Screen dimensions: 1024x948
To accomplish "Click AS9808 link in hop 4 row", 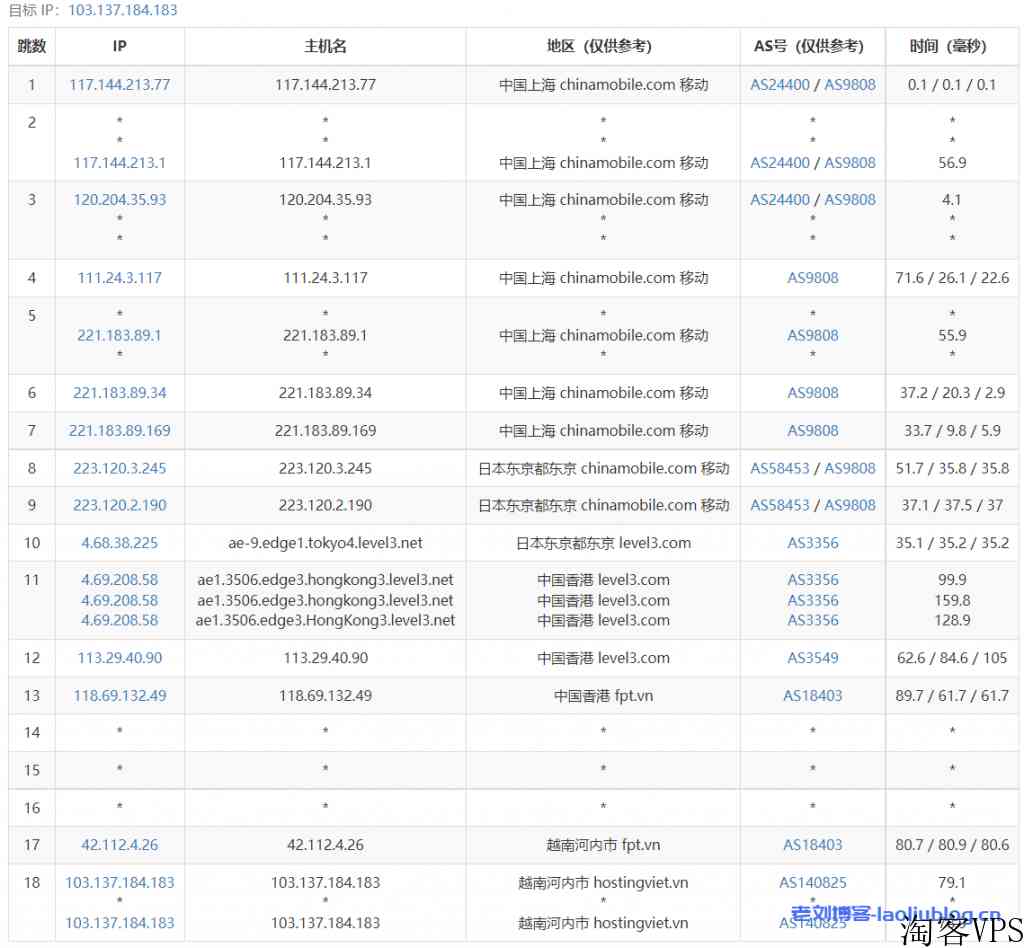I will 812,277.
